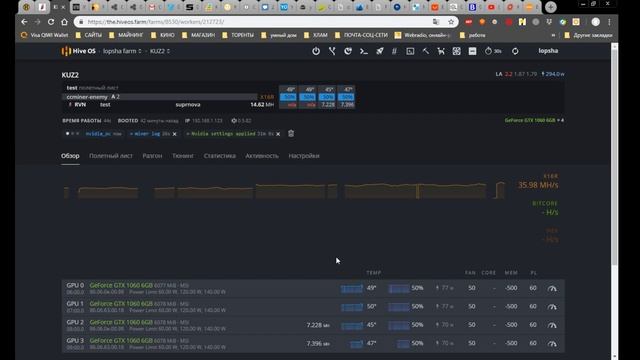Open the lopsha account menu
The height and width of the screenshot is (360, 640).
(548, 51)
